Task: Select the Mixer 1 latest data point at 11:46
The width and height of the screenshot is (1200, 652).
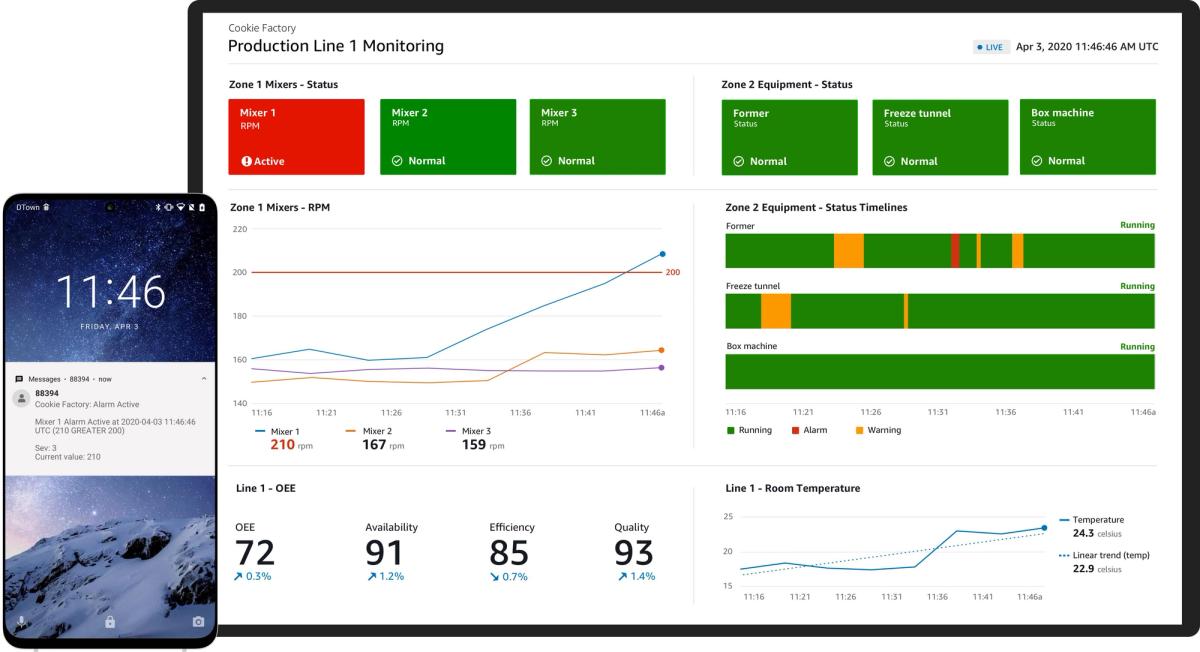Action: point(662,254)
